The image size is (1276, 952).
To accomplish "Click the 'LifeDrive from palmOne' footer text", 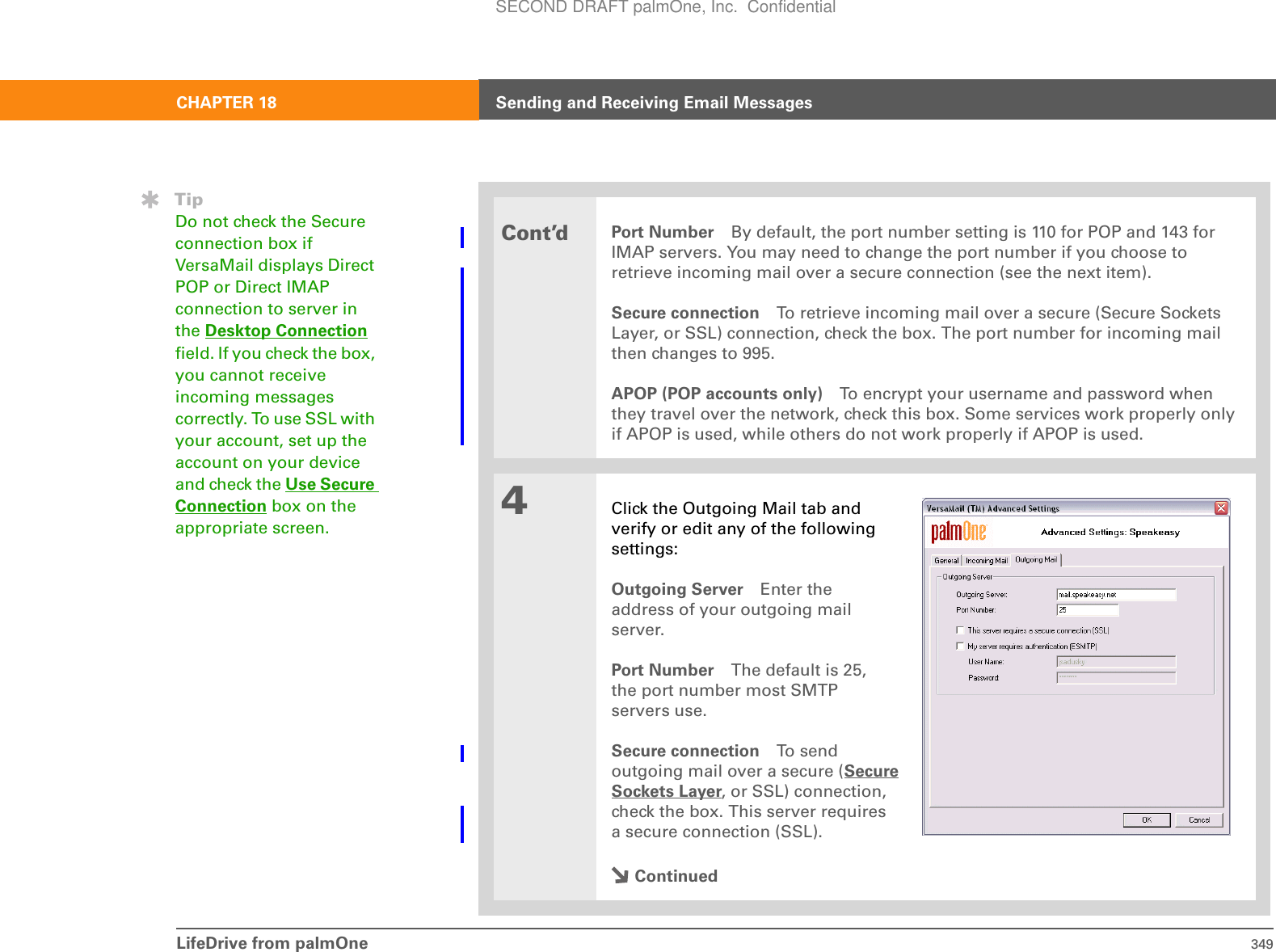I will 272,943.
